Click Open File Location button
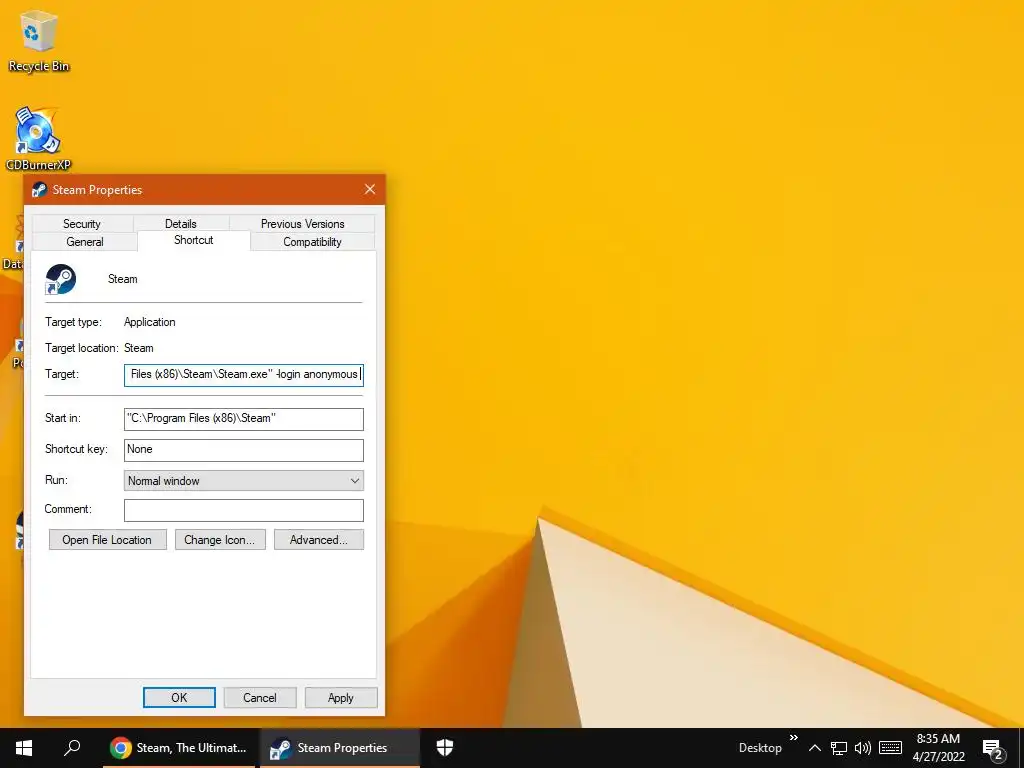This screenshot has height=768, width=1024. pos(108,539)
